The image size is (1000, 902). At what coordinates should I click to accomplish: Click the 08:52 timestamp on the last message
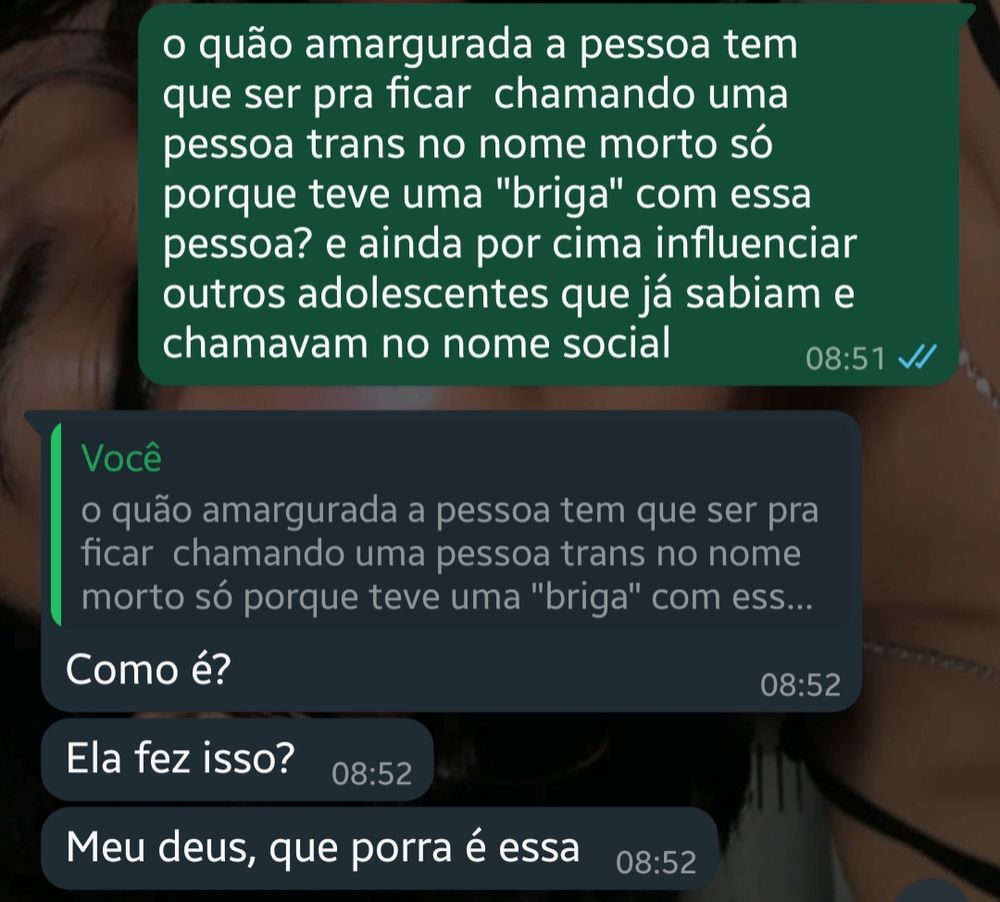pyautogui.click(x=656, y=862)
